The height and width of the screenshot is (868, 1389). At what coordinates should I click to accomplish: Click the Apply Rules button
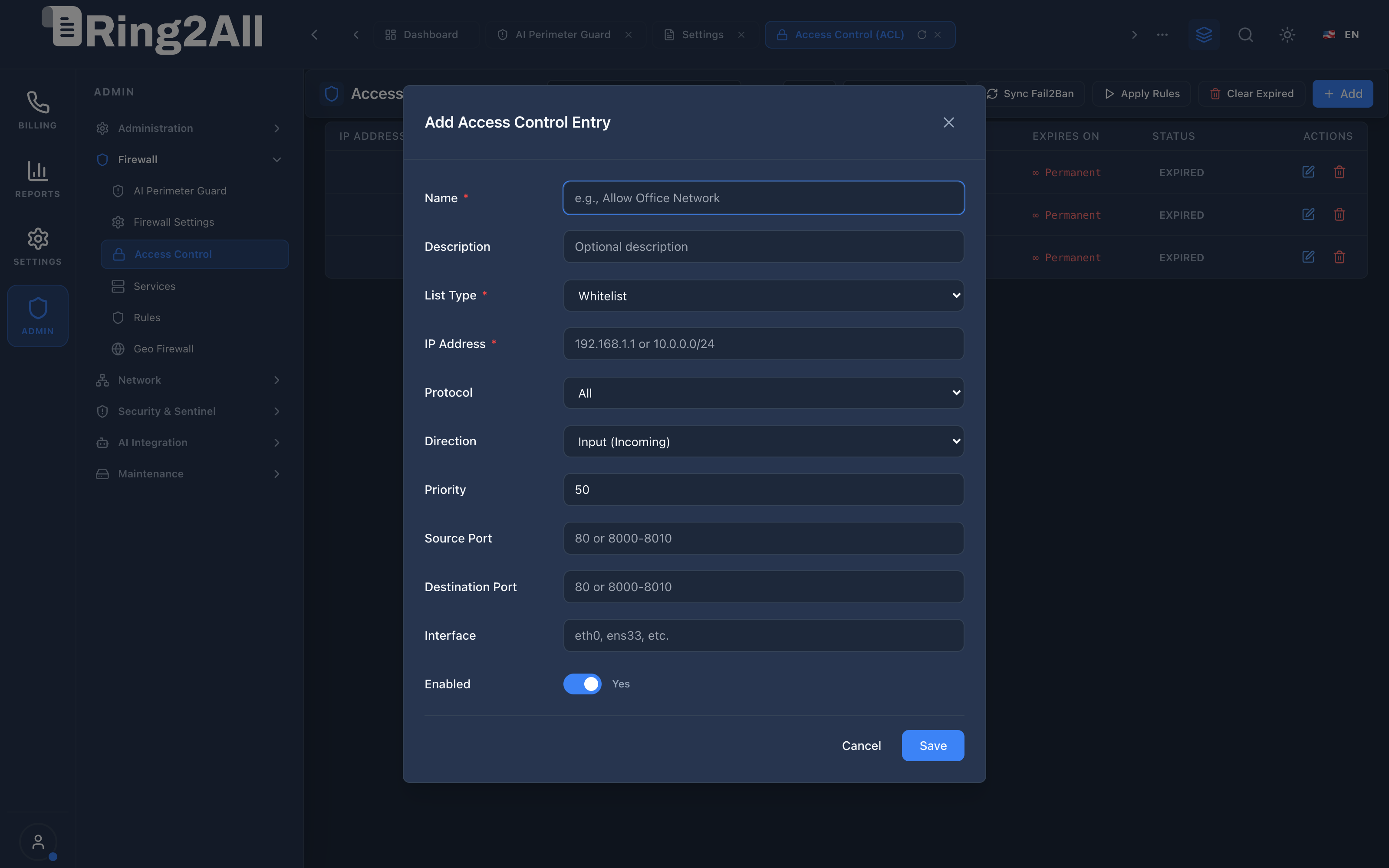pos(1142,94)
